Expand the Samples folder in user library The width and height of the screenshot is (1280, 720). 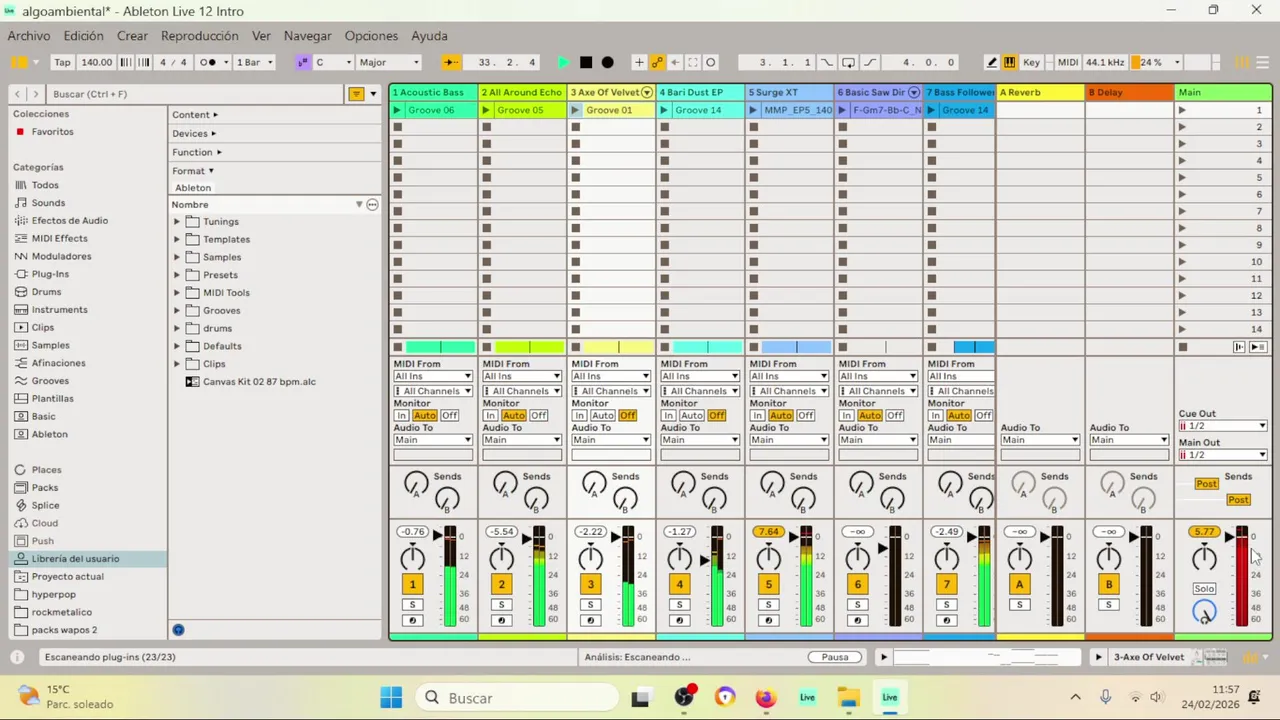177,257
